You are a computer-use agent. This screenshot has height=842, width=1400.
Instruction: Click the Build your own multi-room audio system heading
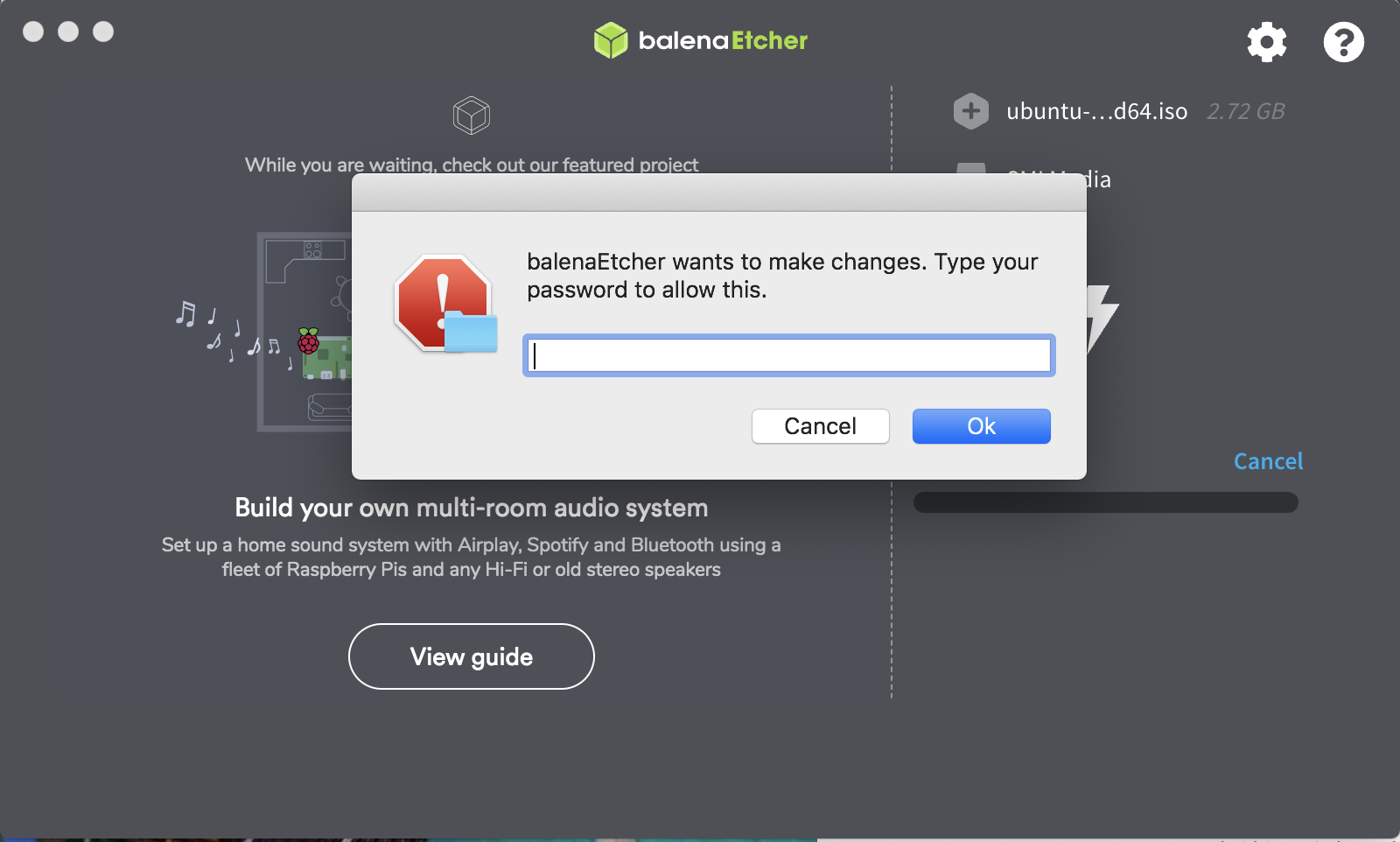tap(471, 508)
